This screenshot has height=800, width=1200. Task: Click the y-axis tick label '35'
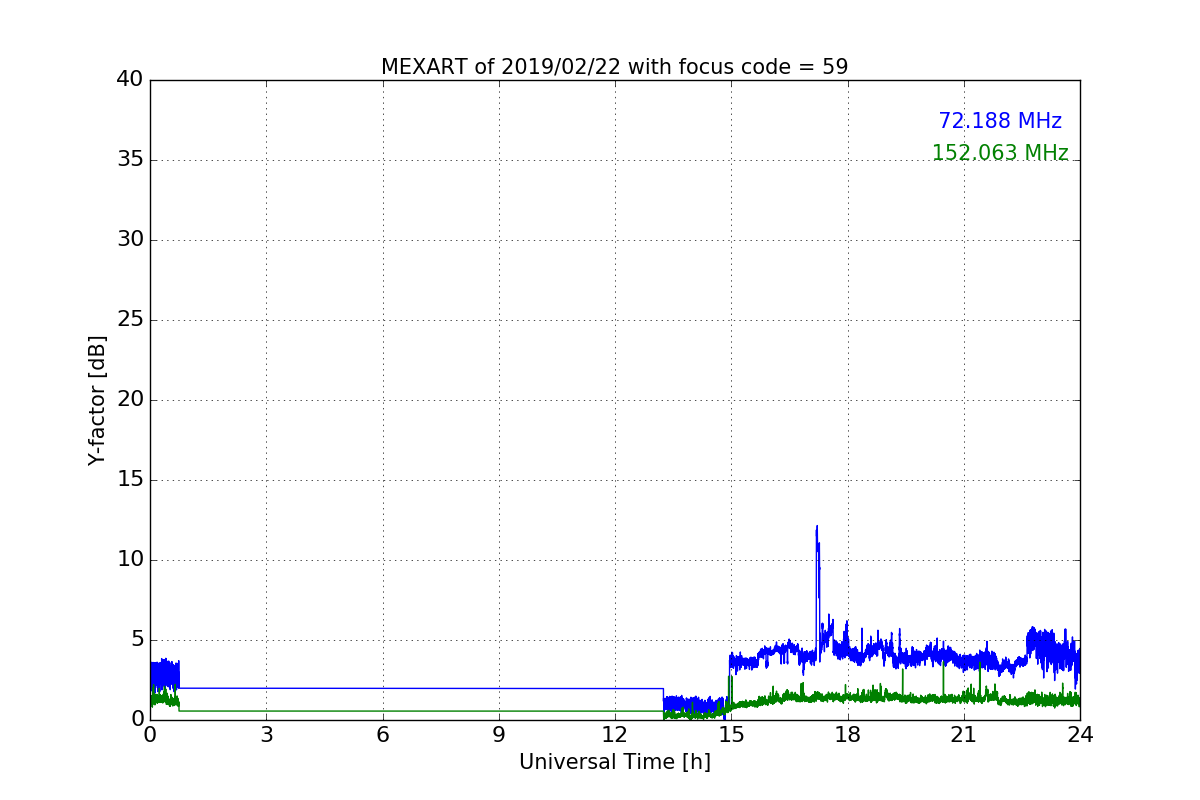(x=130, y=160)
